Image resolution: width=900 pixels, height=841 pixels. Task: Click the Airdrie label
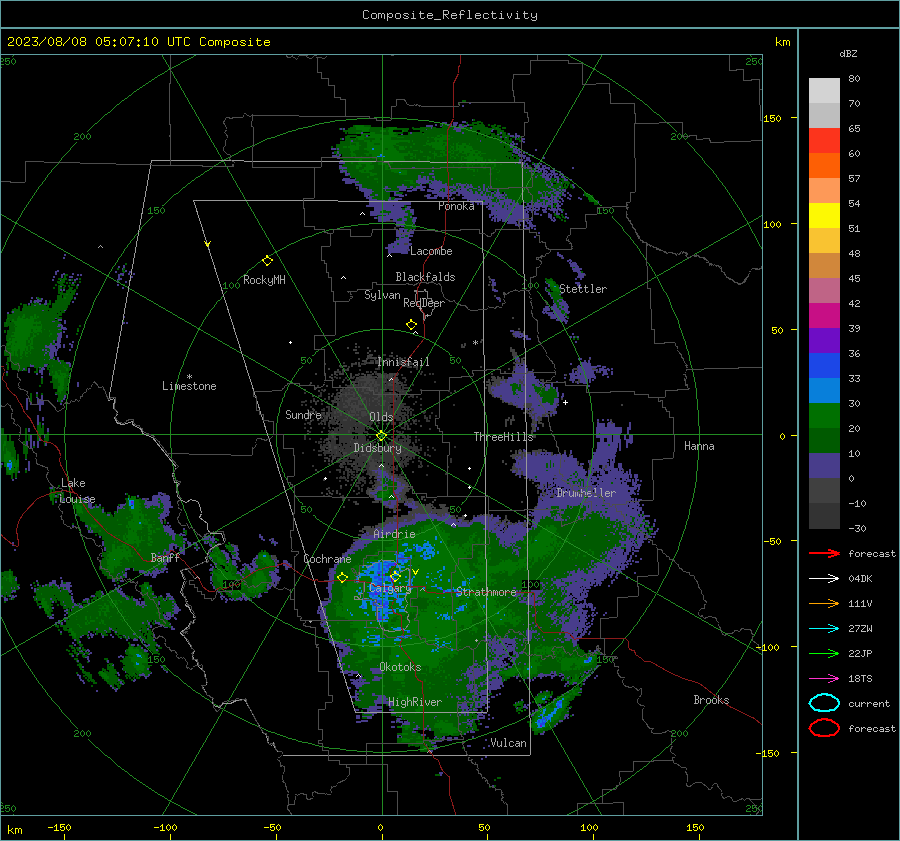point(394,534)
